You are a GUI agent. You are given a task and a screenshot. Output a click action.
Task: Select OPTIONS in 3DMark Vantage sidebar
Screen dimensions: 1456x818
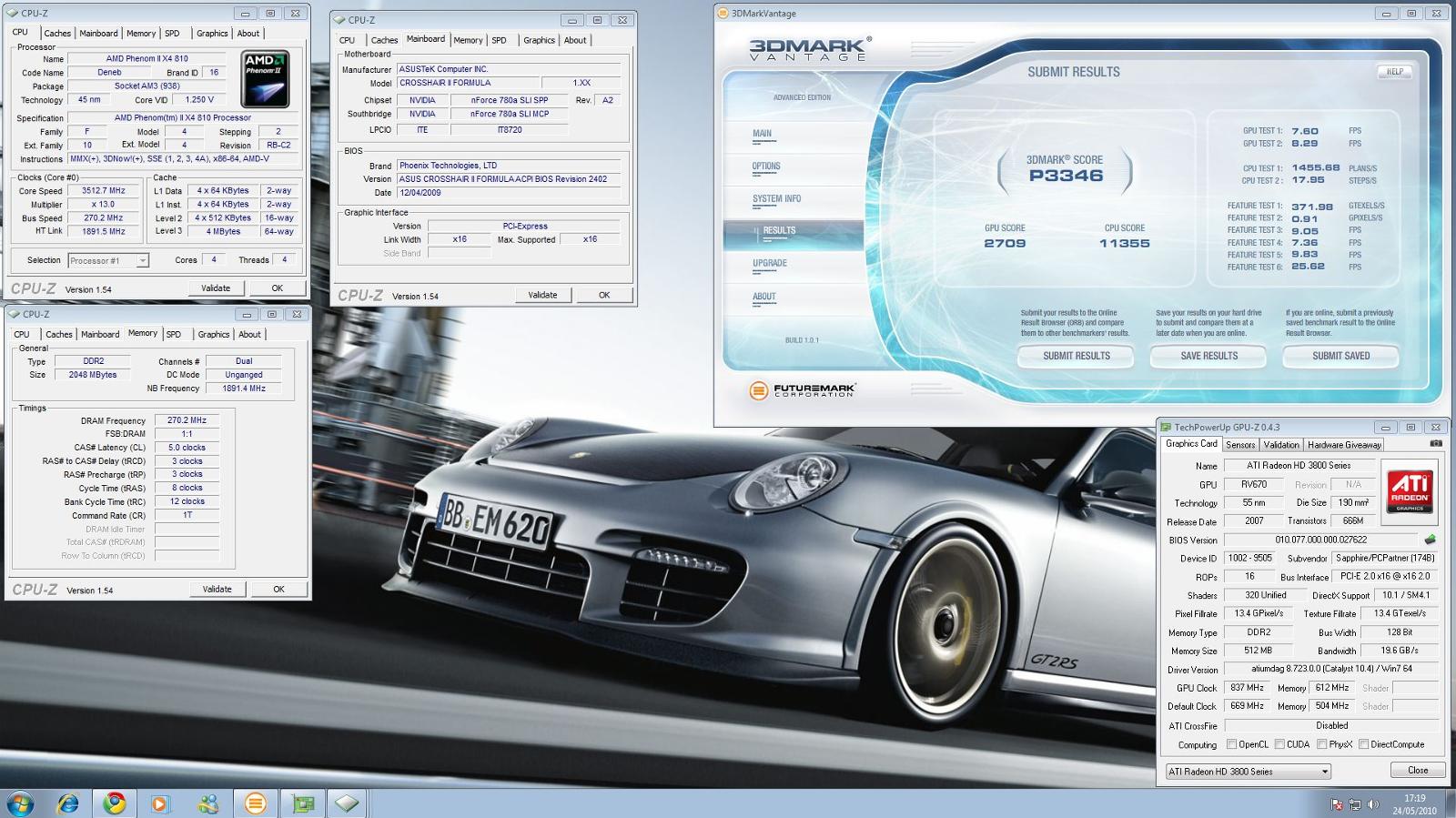pos(766,167)
